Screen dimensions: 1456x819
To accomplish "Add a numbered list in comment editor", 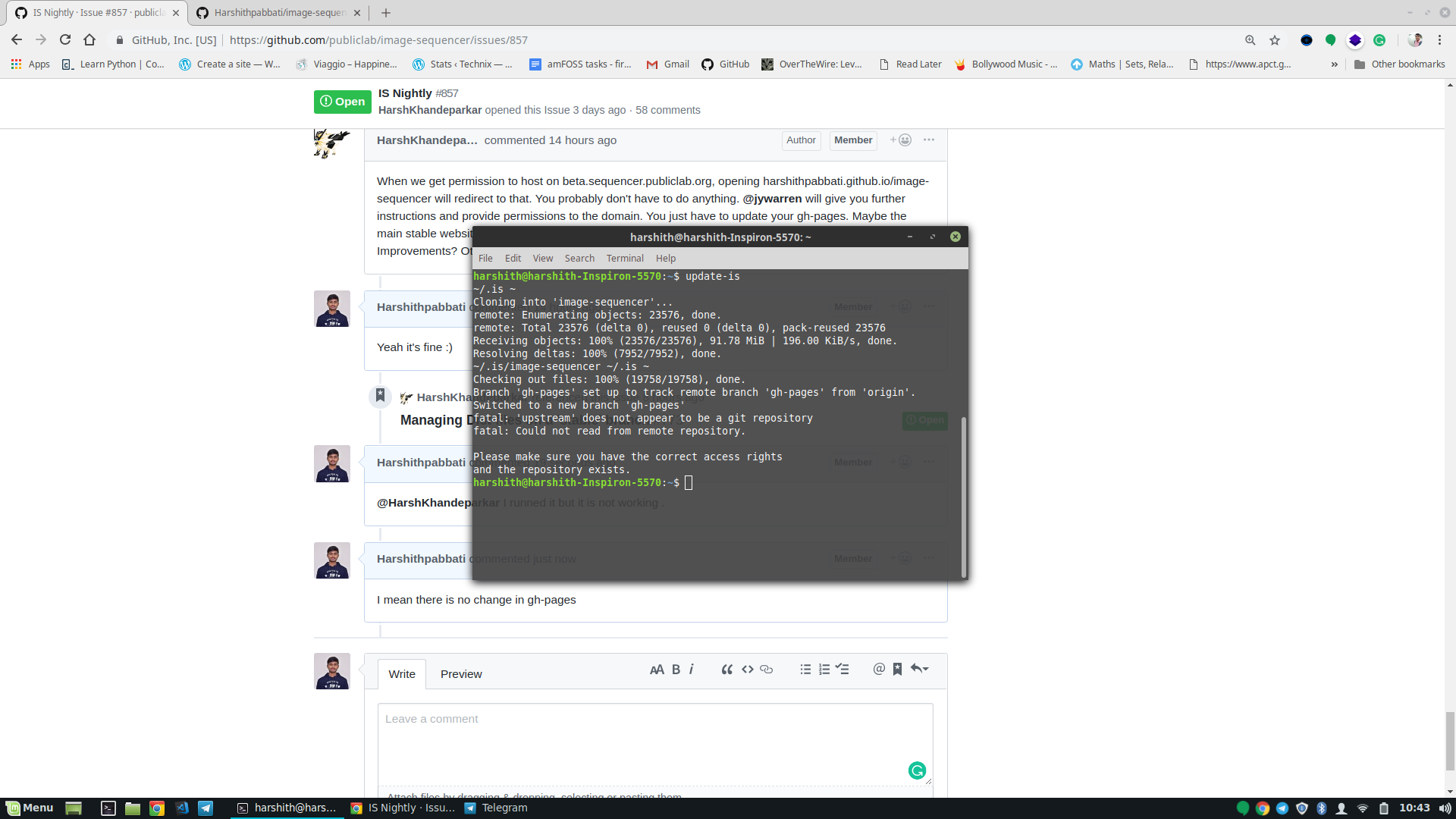I will [x=824, y=670].
